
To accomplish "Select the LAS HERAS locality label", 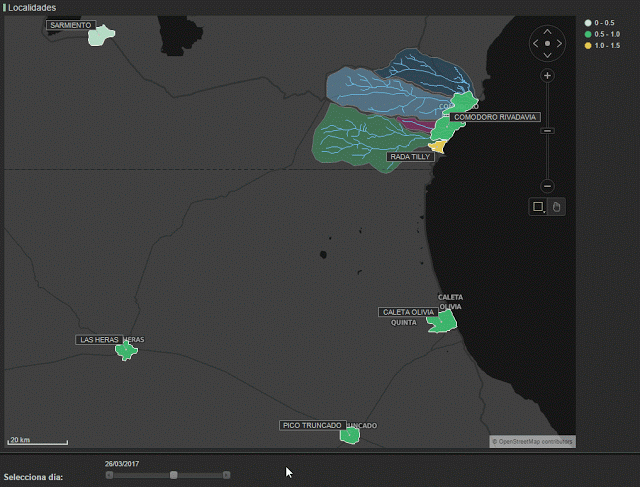I will (x=99, y=340).
